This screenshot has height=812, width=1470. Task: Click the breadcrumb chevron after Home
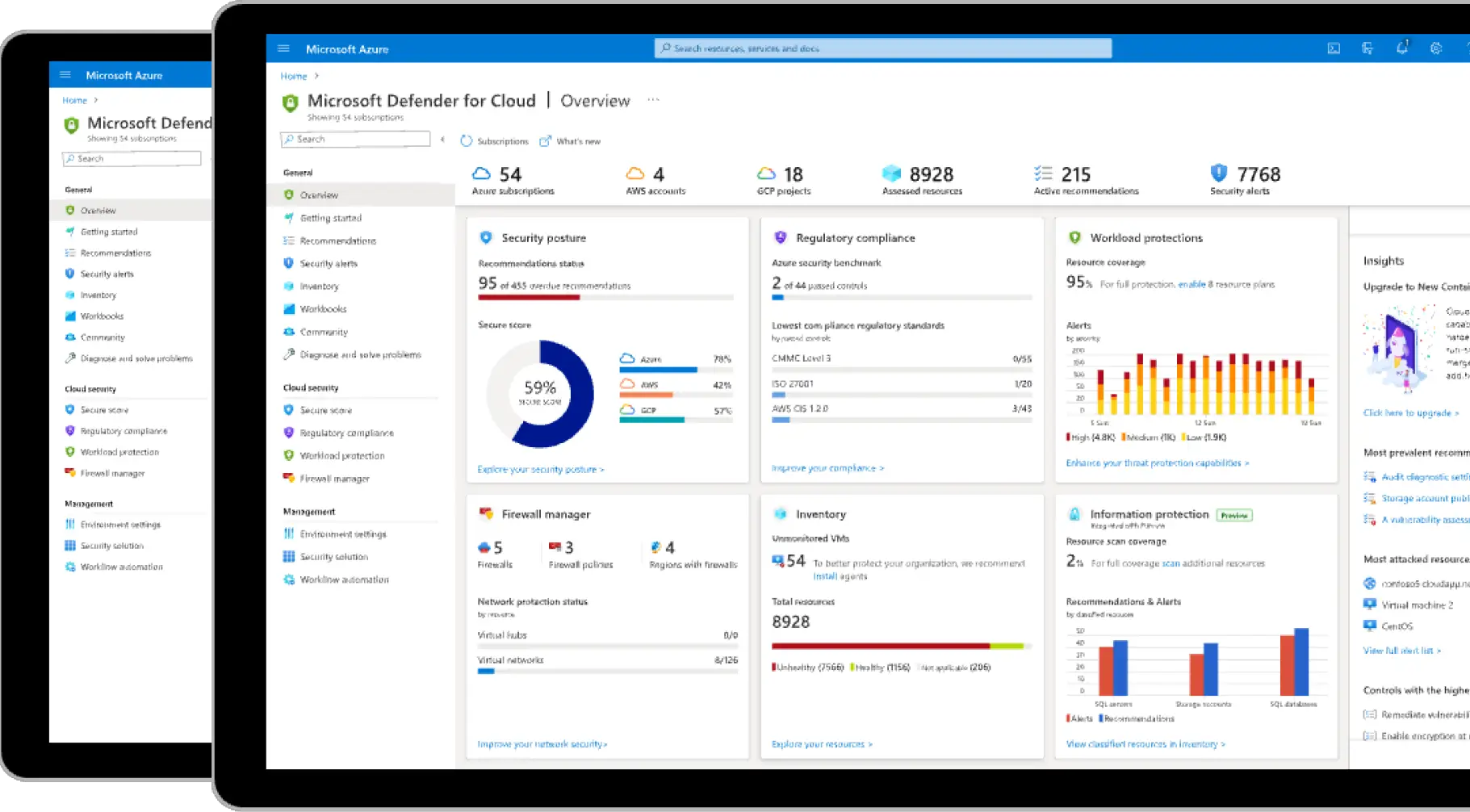[x=316, y=76]
